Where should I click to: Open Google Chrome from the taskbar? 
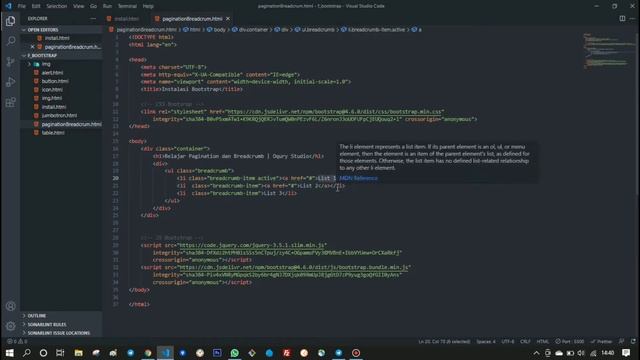coord(148,353)
